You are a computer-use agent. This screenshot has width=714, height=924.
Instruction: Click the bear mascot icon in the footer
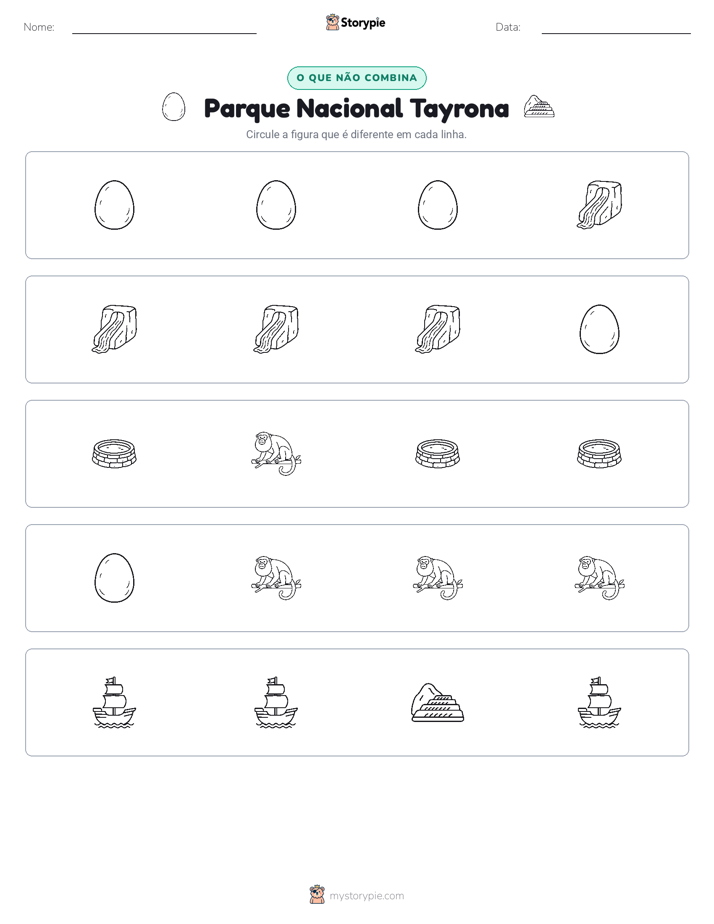[317, 895]
